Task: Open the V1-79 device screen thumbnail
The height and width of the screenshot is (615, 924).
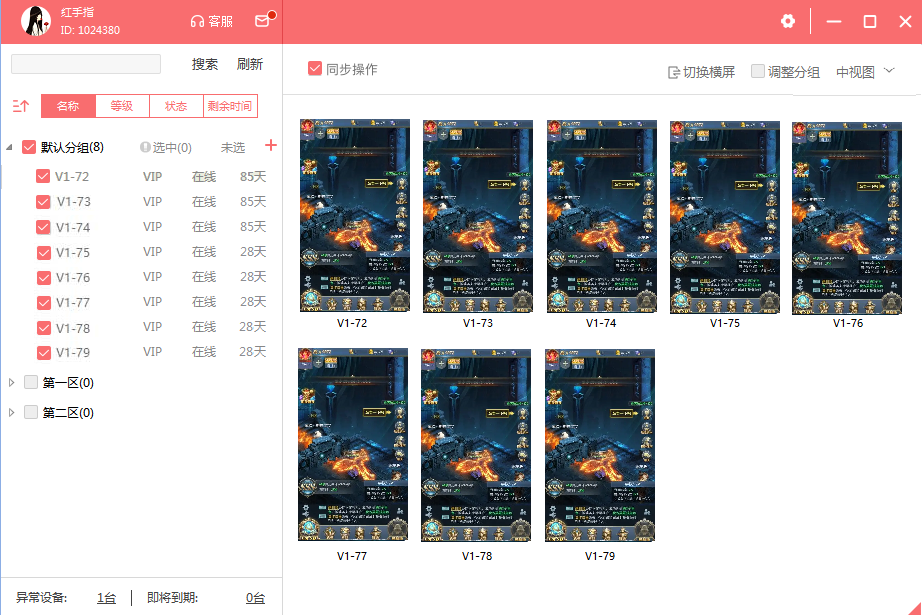Action: click(x=600, y=445)
